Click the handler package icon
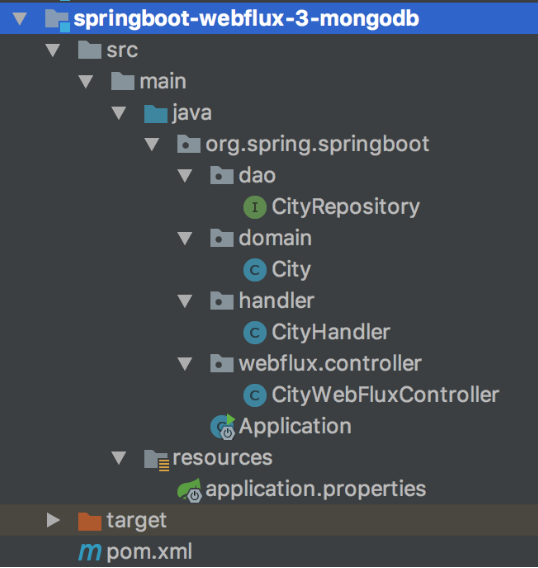The image size is (538, 568). pos(221,301)
